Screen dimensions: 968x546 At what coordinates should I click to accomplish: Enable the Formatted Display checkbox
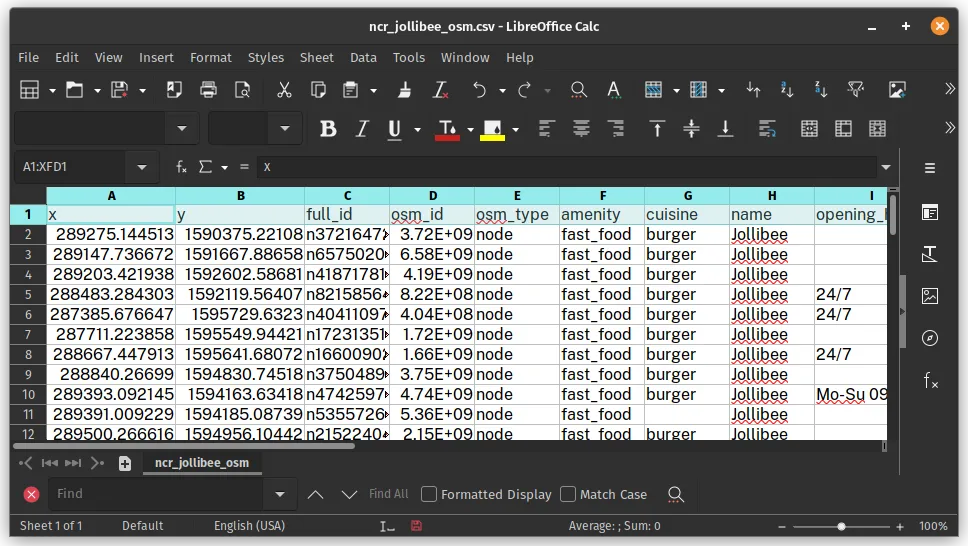(429, 494)
